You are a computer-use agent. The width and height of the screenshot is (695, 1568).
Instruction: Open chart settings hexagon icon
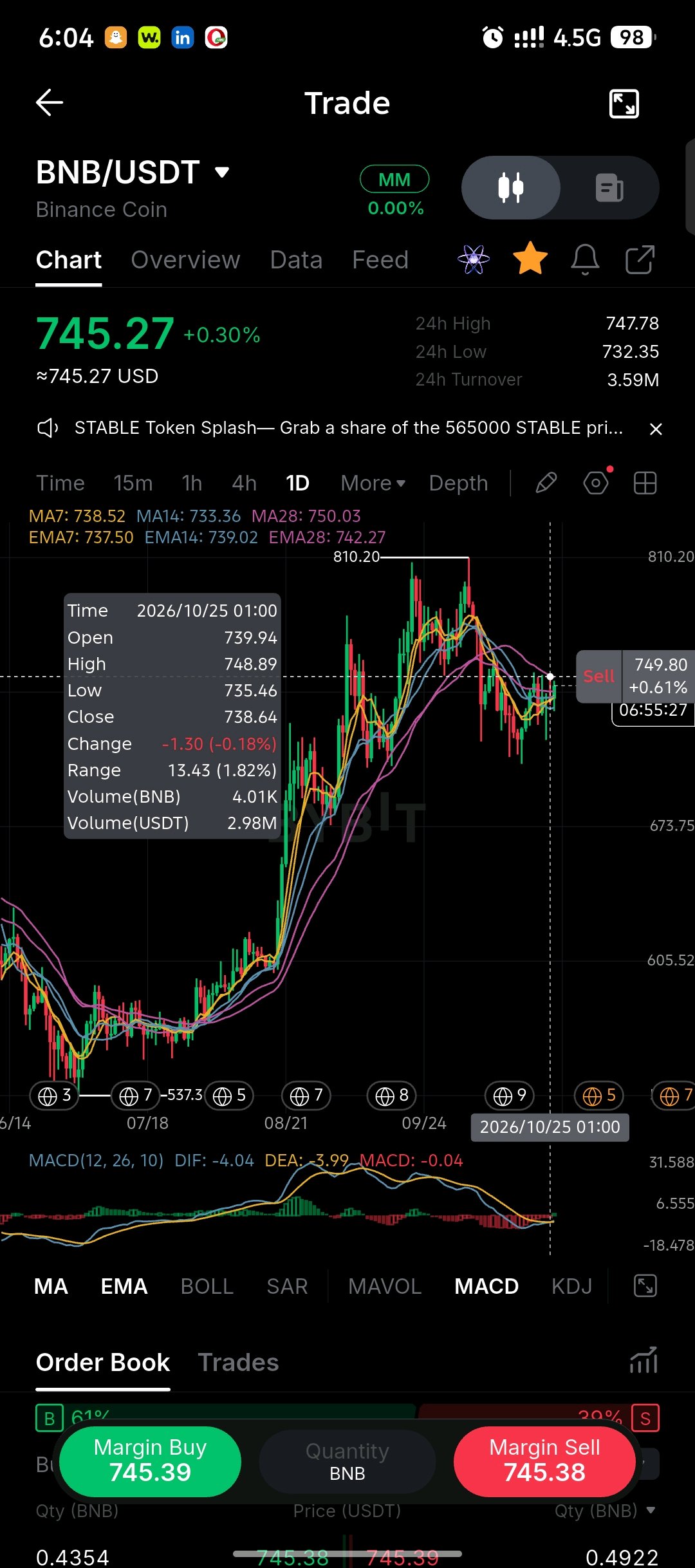click(x=597, y=482)
